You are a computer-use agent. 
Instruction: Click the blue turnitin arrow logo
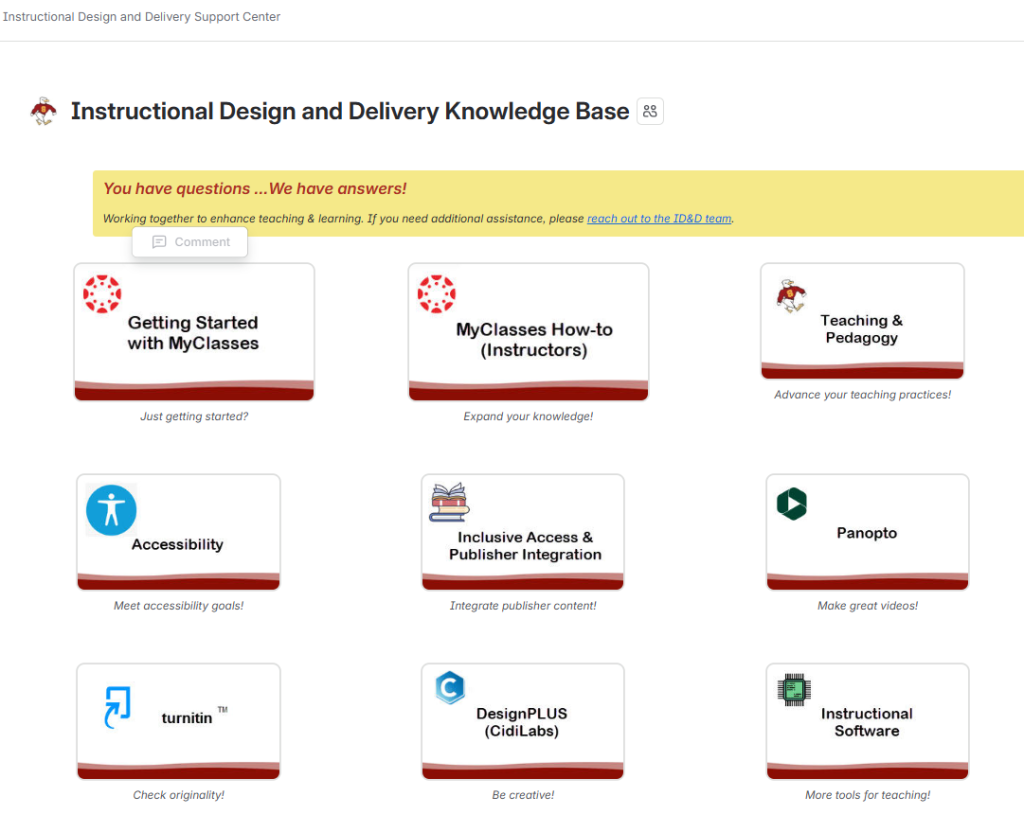(118, 707)
